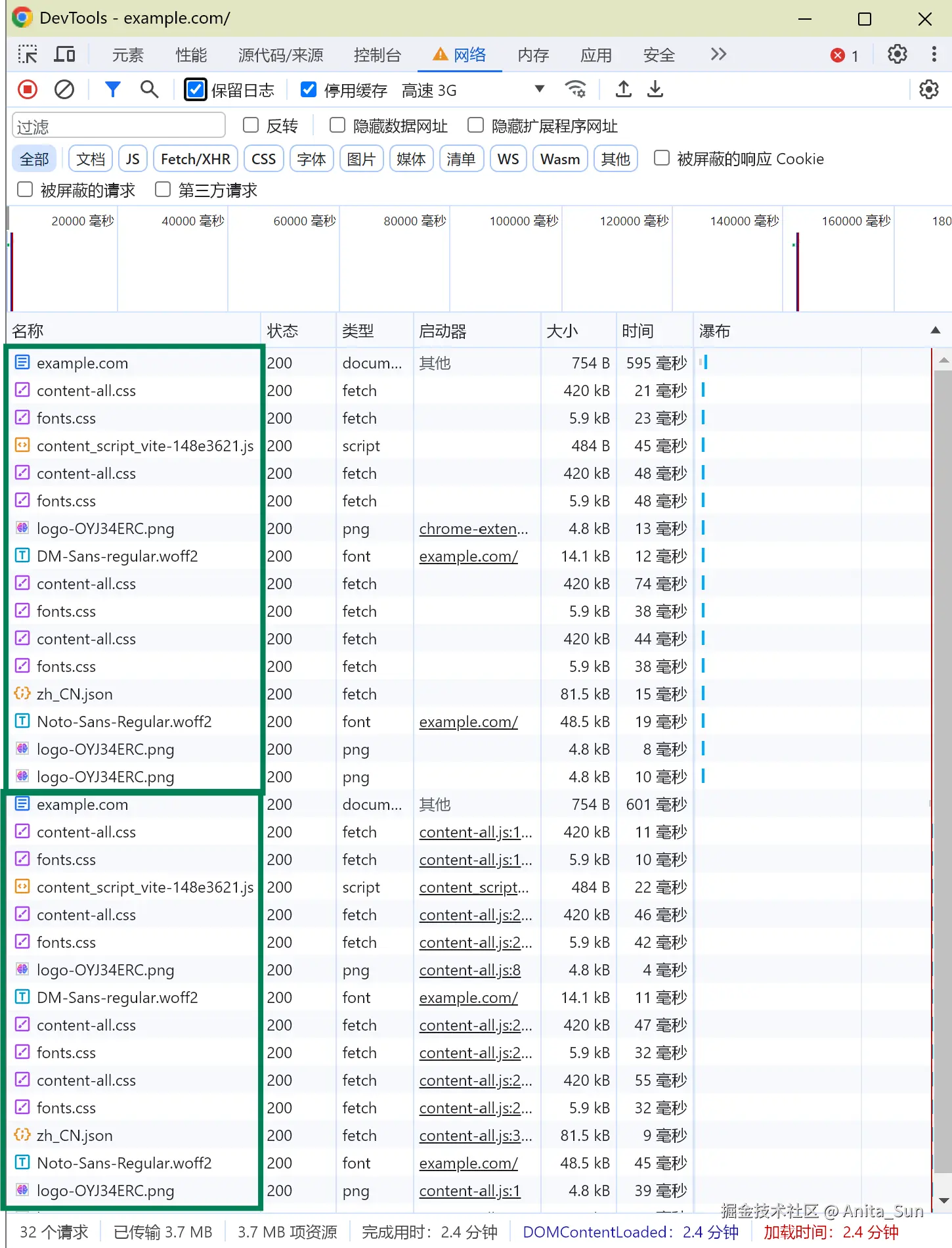Viewport: 952px width, 1248px height.
Task: Sort by 时间 column header
Action: (x=655, y=331)
